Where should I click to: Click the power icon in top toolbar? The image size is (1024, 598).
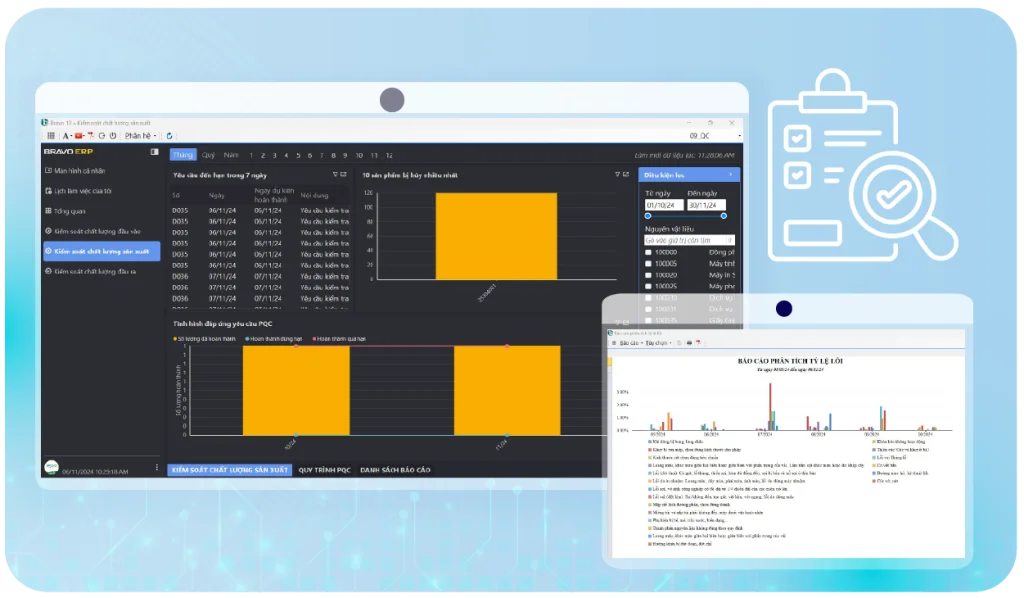(x=113, y=135)
